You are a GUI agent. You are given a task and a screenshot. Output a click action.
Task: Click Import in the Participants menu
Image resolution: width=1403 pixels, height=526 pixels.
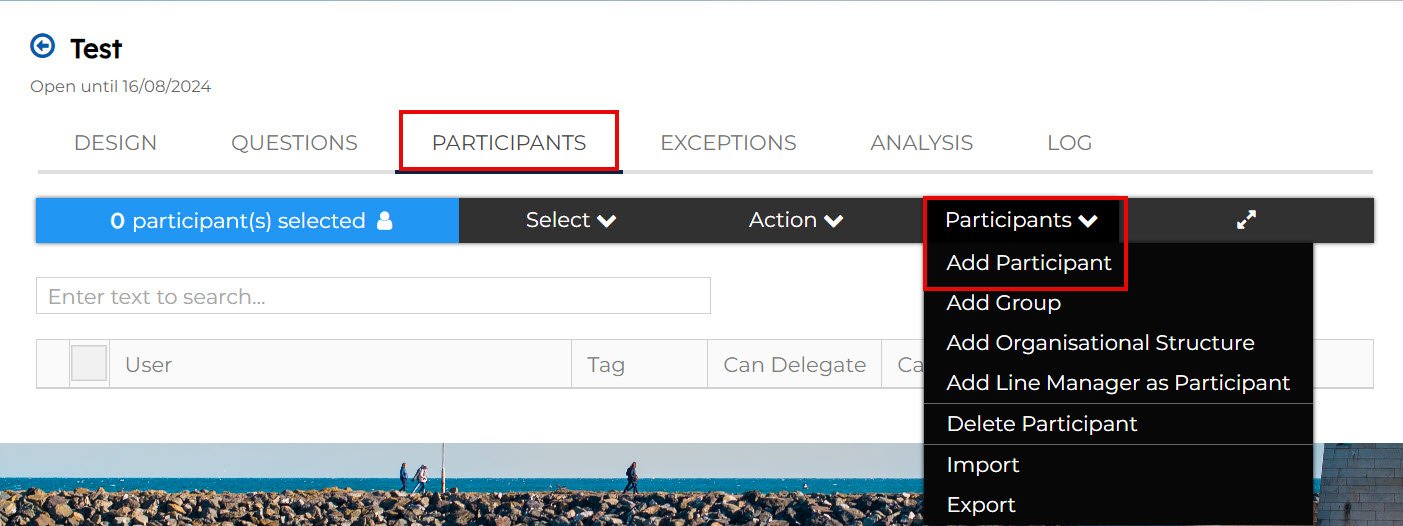click(x=983, y=465)
